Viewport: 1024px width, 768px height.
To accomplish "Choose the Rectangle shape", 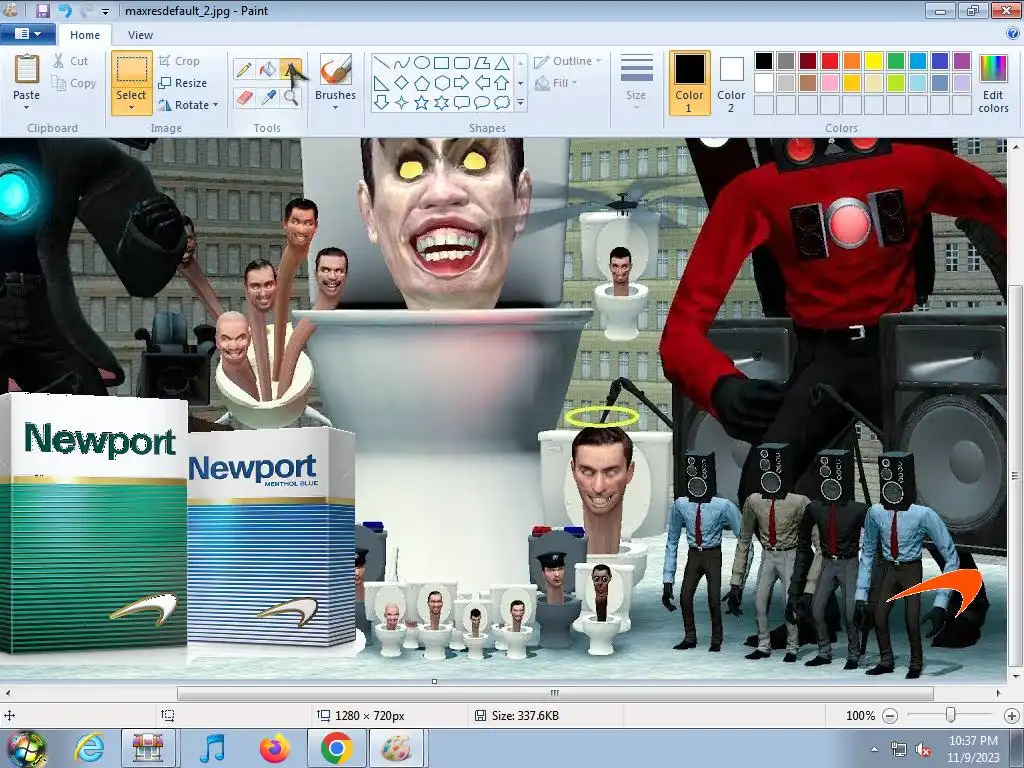I will 441,63.
